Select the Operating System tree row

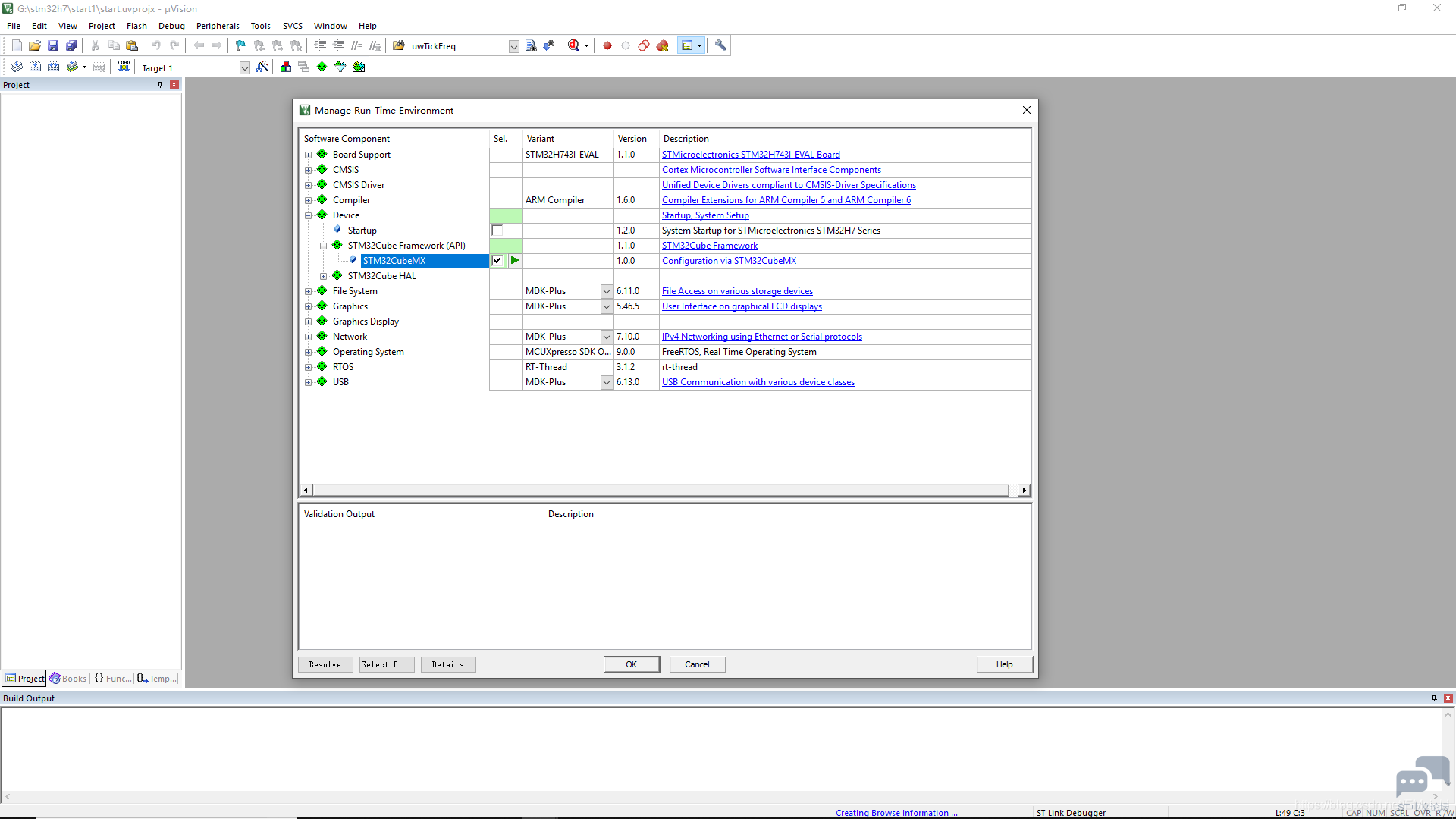point(369,352)
